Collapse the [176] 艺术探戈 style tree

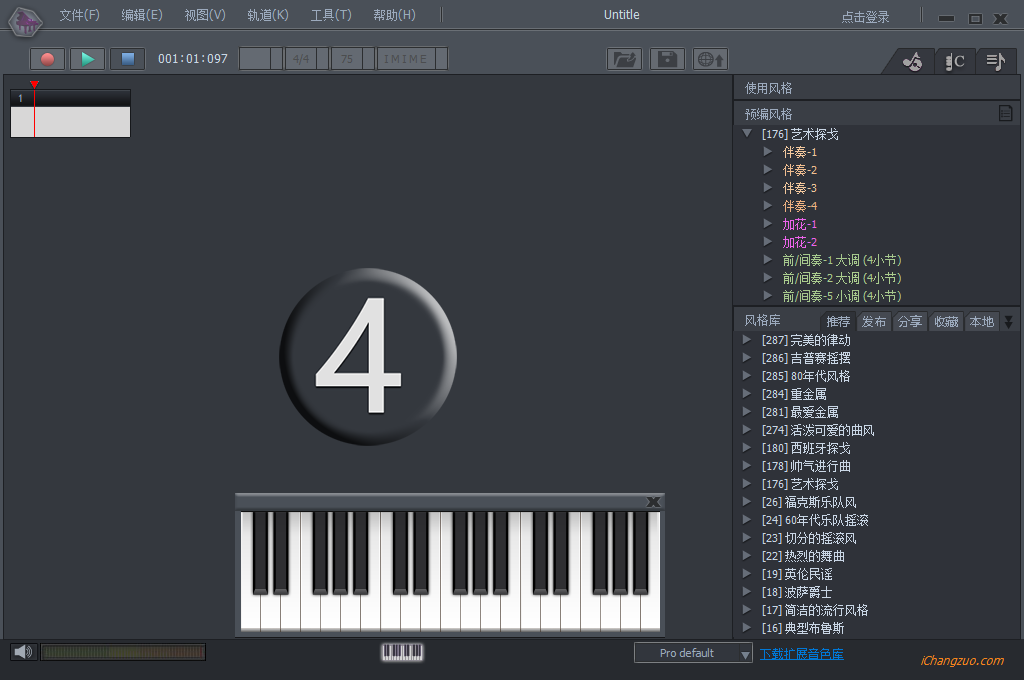(x=746, y=133)
